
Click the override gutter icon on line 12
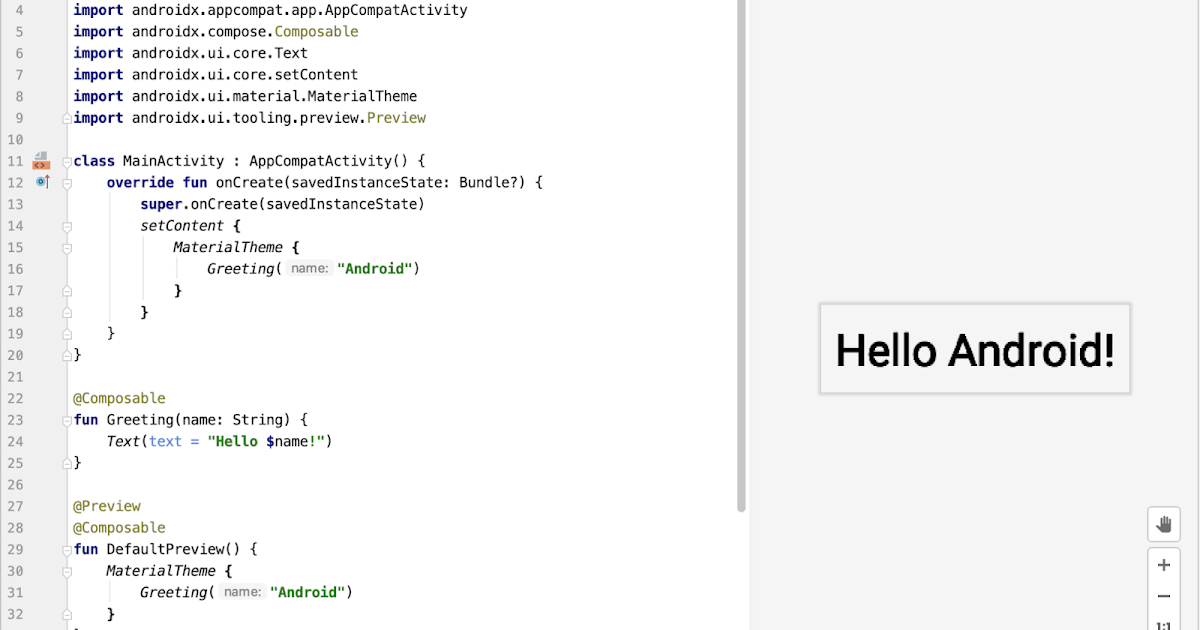point(42,182)
